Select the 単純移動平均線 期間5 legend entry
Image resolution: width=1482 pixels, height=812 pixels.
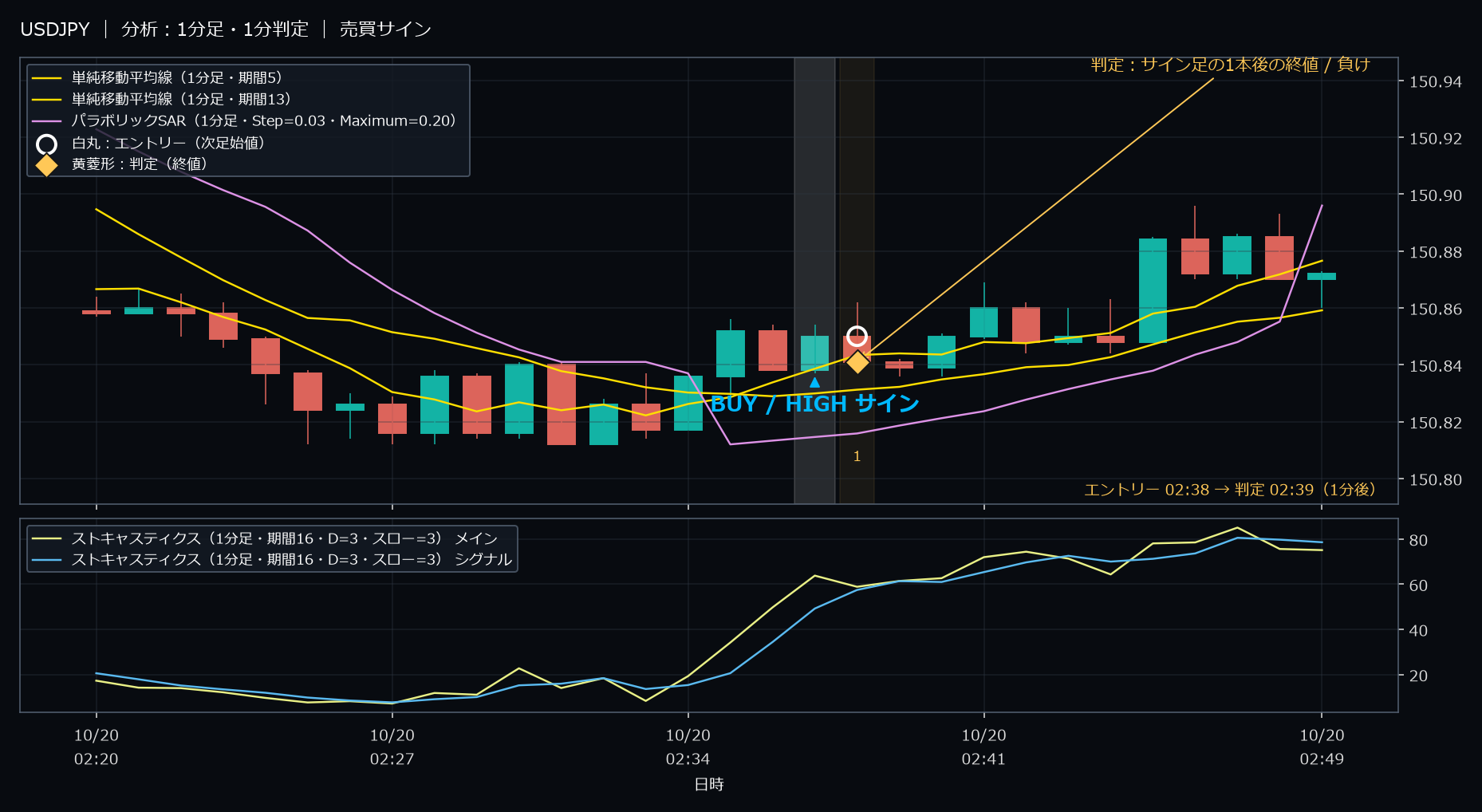(x=157, y=78)
